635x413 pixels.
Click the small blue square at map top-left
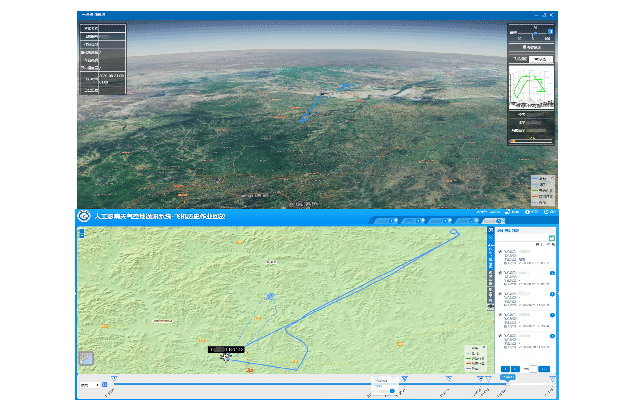(80, 229)
